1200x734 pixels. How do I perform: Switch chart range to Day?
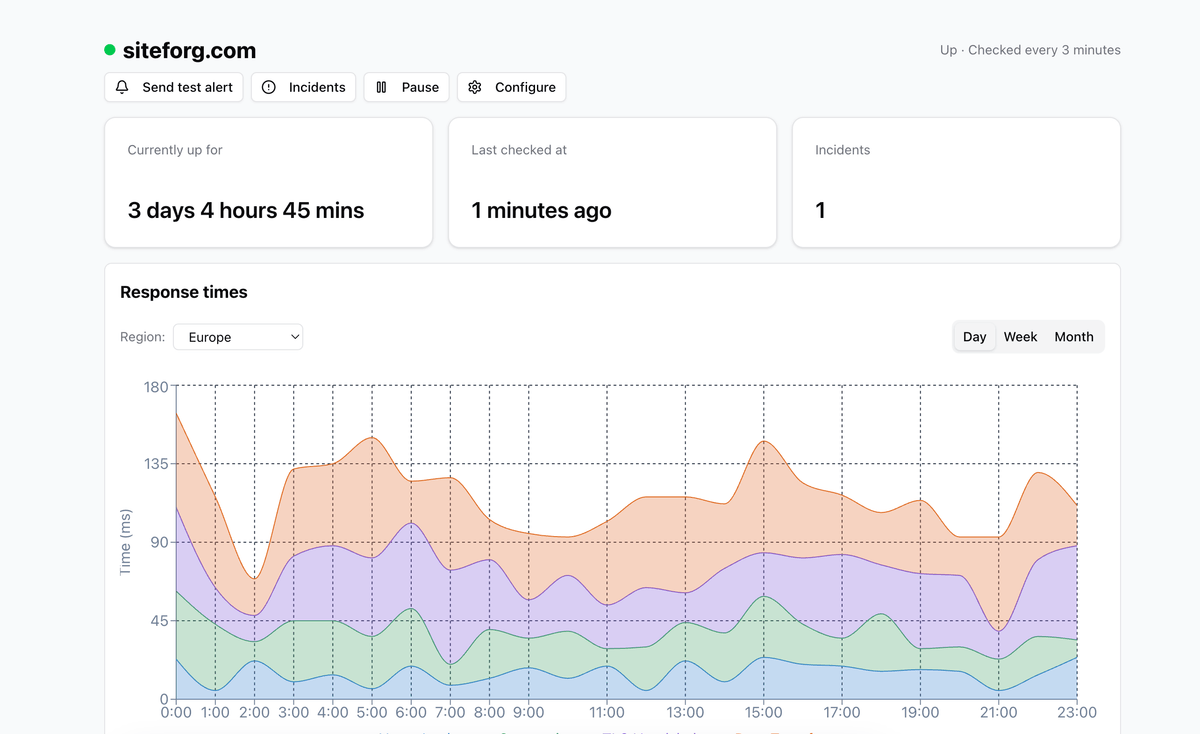coord(974,337)
